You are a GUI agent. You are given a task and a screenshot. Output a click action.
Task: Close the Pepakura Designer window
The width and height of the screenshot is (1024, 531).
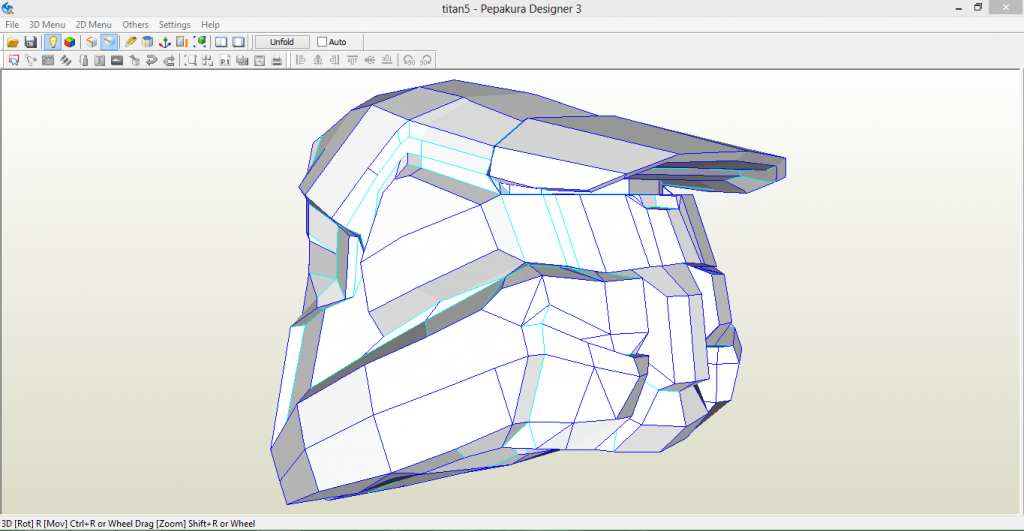[x=1006, y=7]
